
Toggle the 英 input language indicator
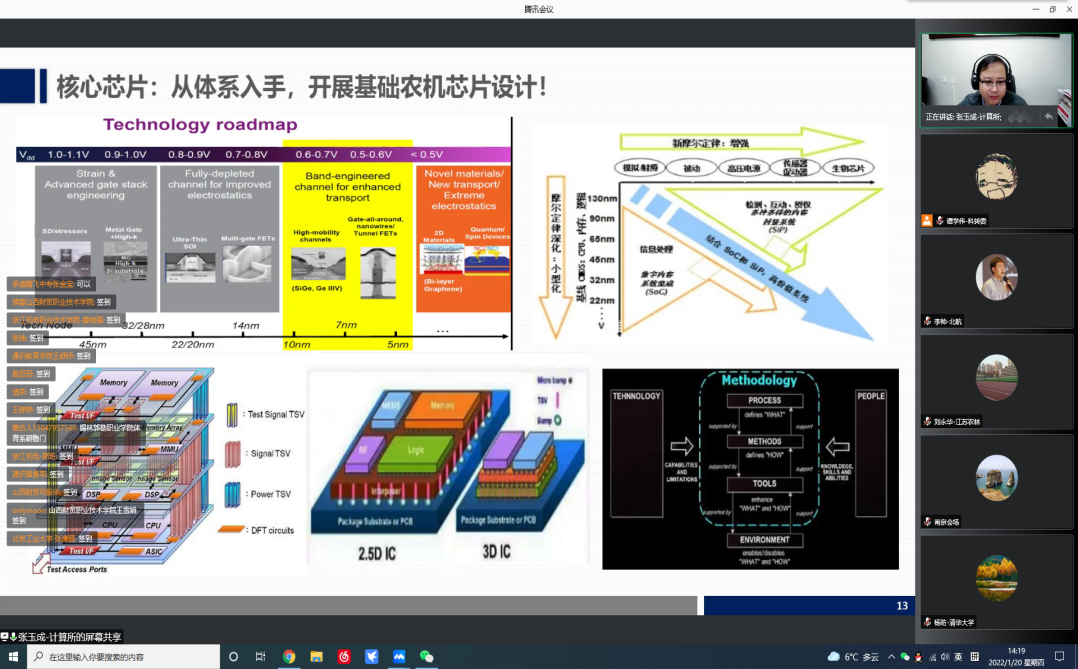tap(959, 657)
